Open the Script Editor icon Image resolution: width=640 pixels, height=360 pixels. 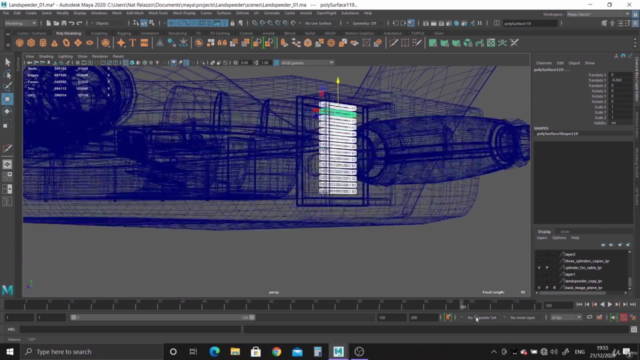click(633, 329)
